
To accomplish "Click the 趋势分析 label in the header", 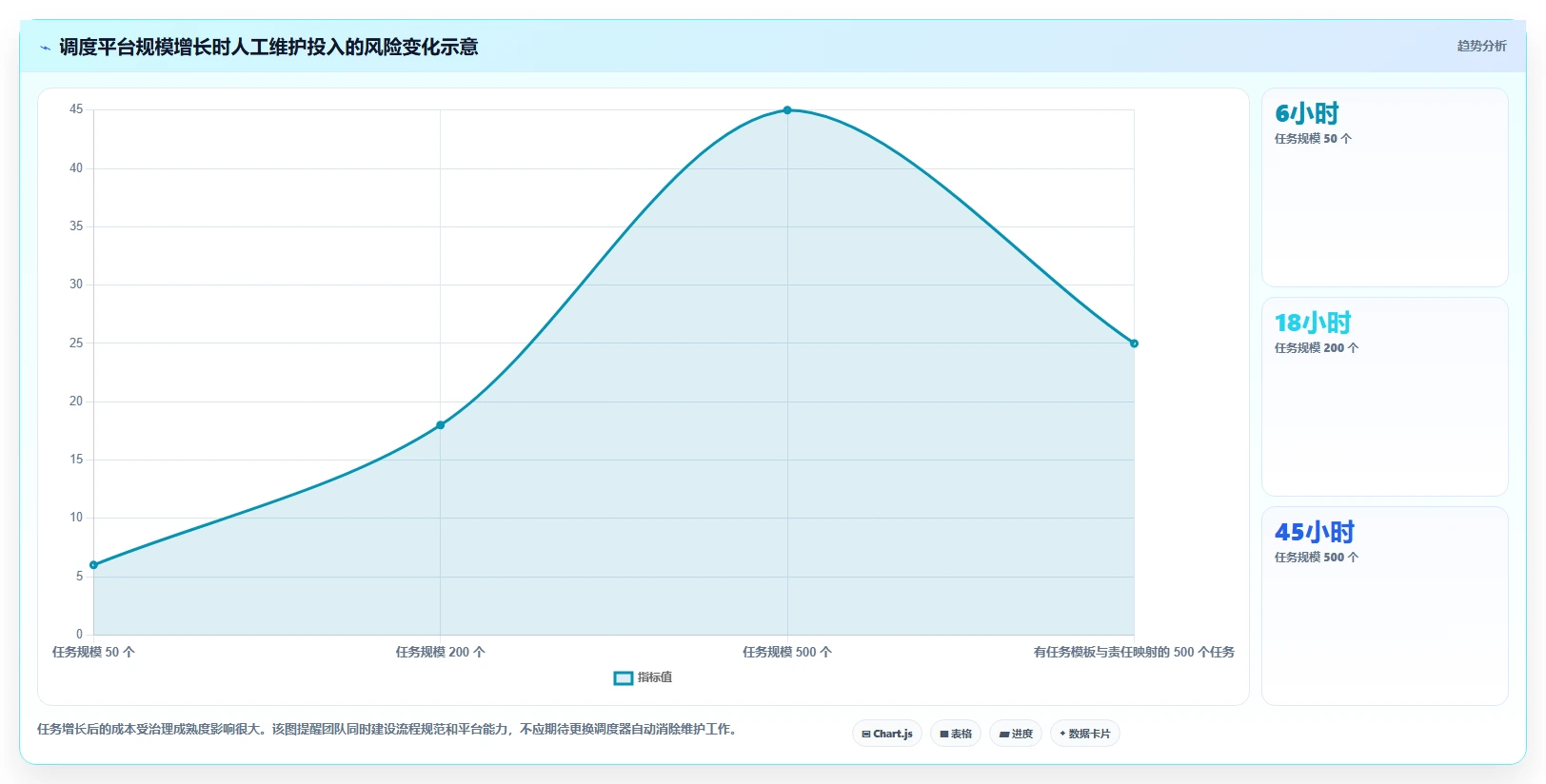I will coord(1481,46).
